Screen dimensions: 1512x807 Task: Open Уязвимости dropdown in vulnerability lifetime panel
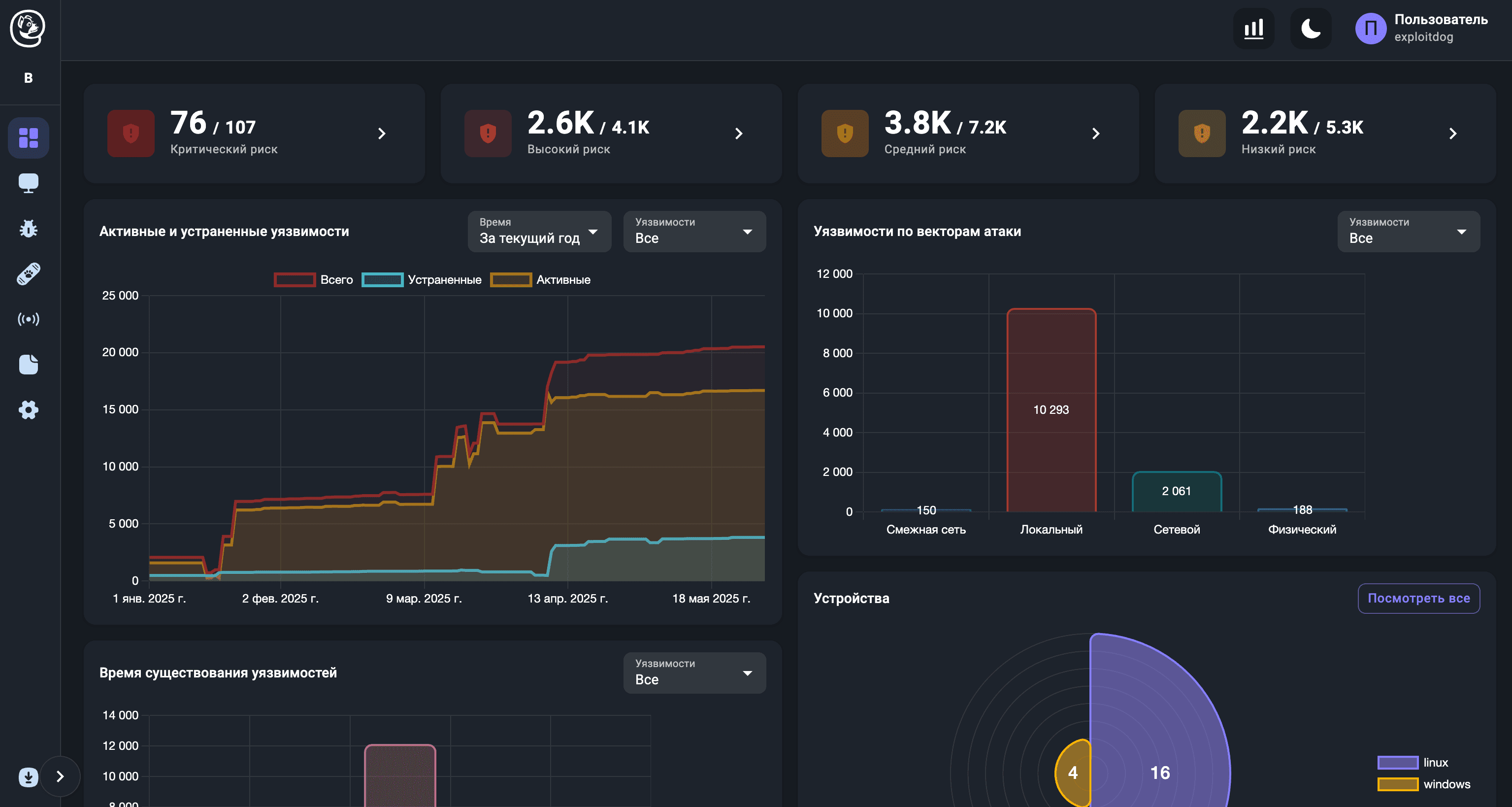coord(694,673)
